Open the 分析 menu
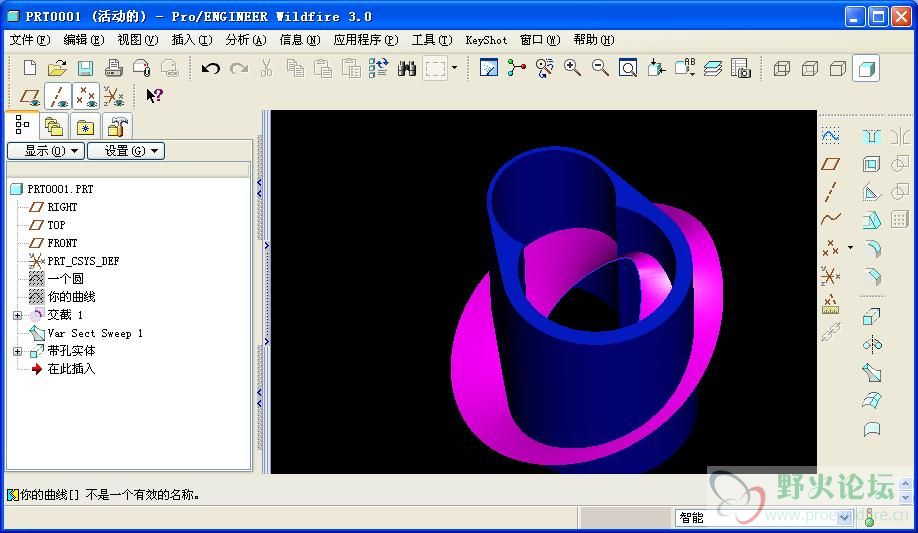918x533 pixels. 245,40
